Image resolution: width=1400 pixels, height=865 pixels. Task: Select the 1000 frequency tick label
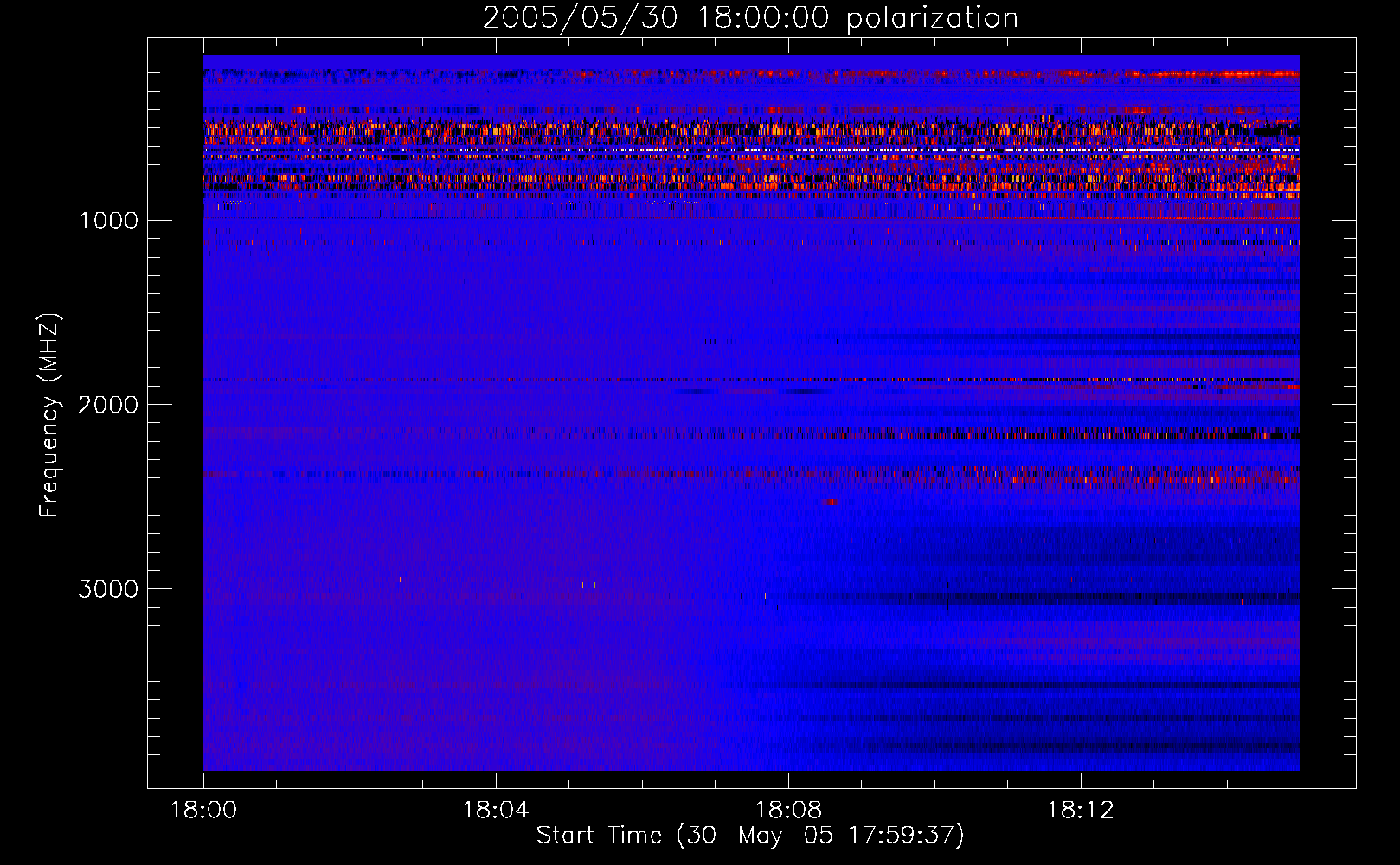click(108, 221)
